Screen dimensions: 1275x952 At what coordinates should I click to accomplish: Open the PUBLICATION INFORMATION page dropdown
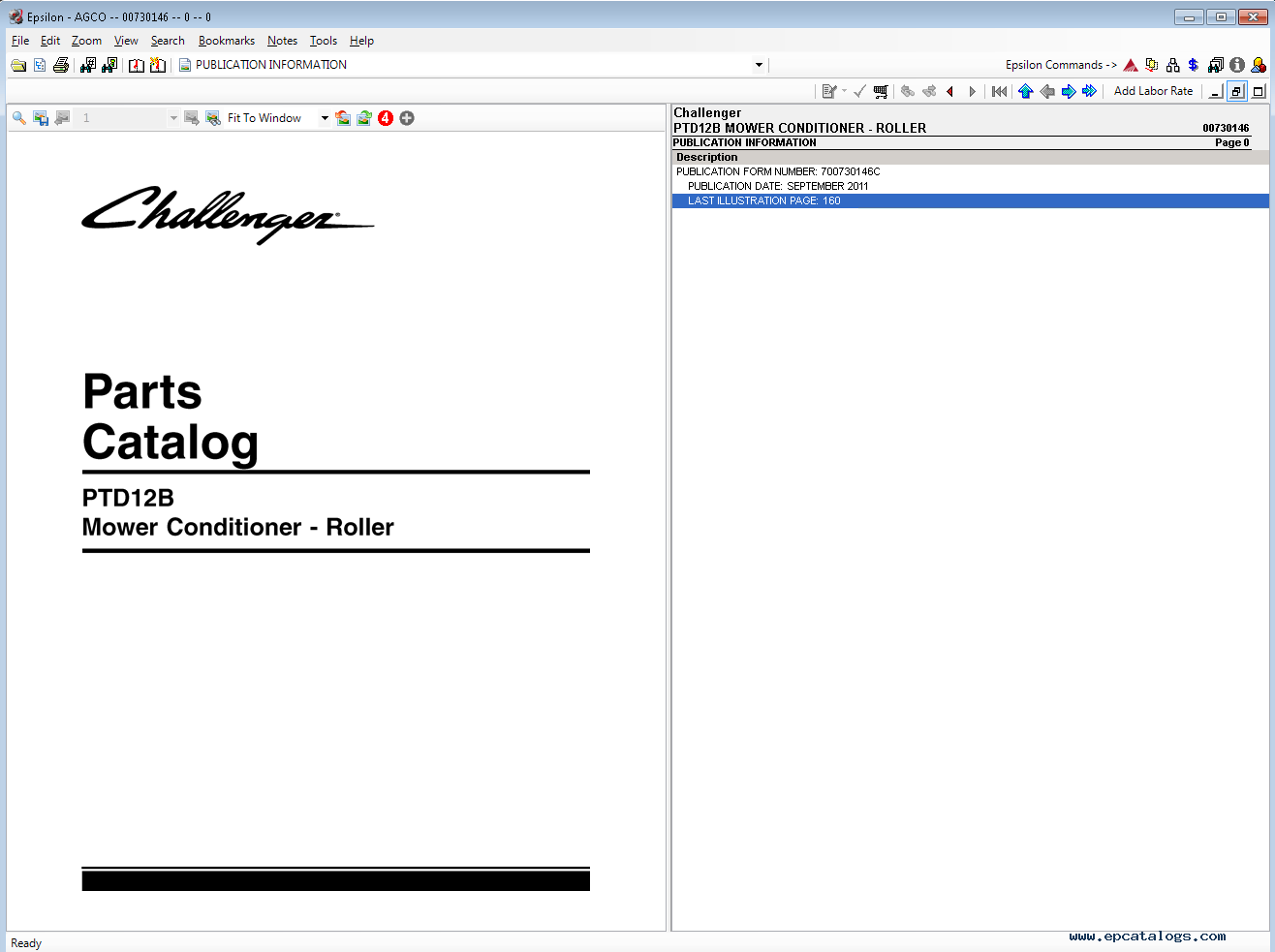point(759,65)
